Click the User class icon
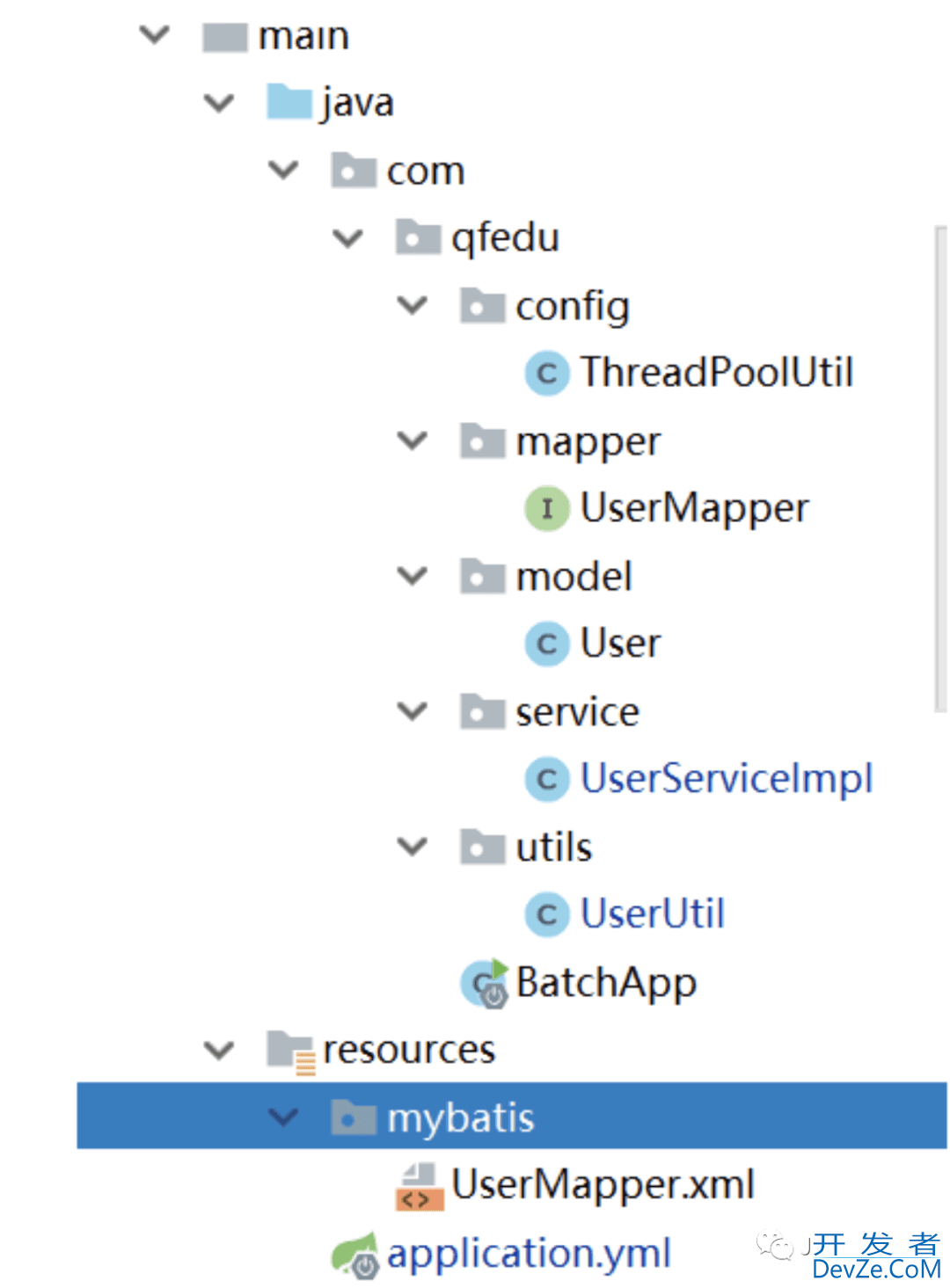The width and height of the screenshot is (950, 1288). [546, 644]
